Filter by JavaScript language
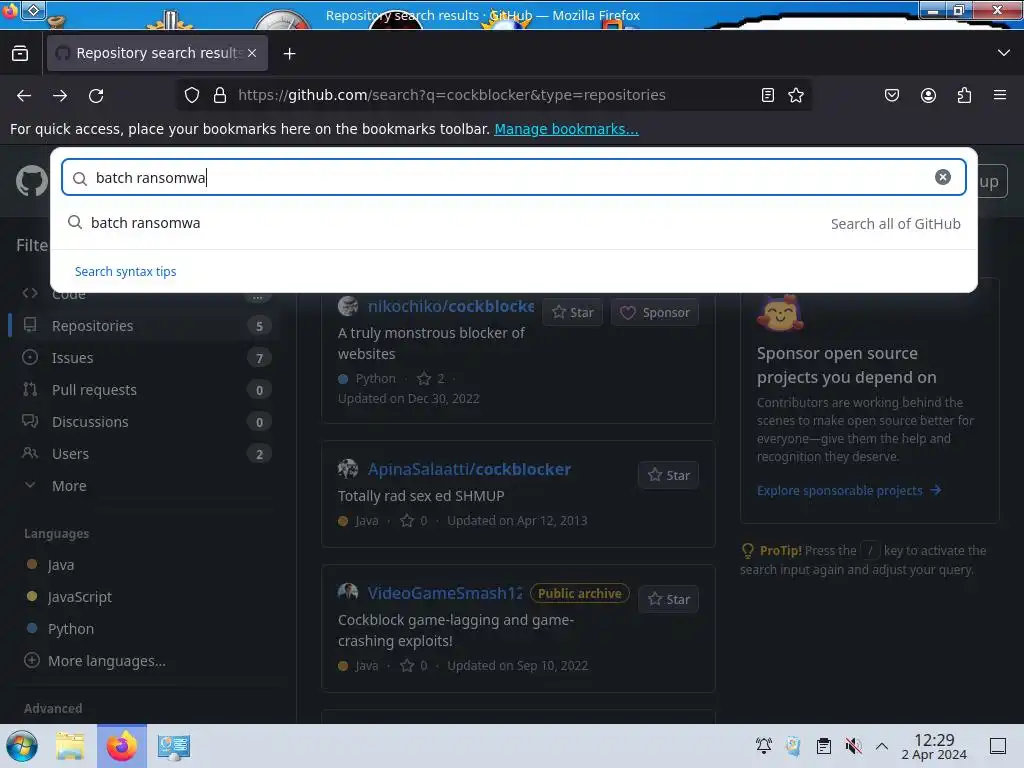 pos(79,596)
